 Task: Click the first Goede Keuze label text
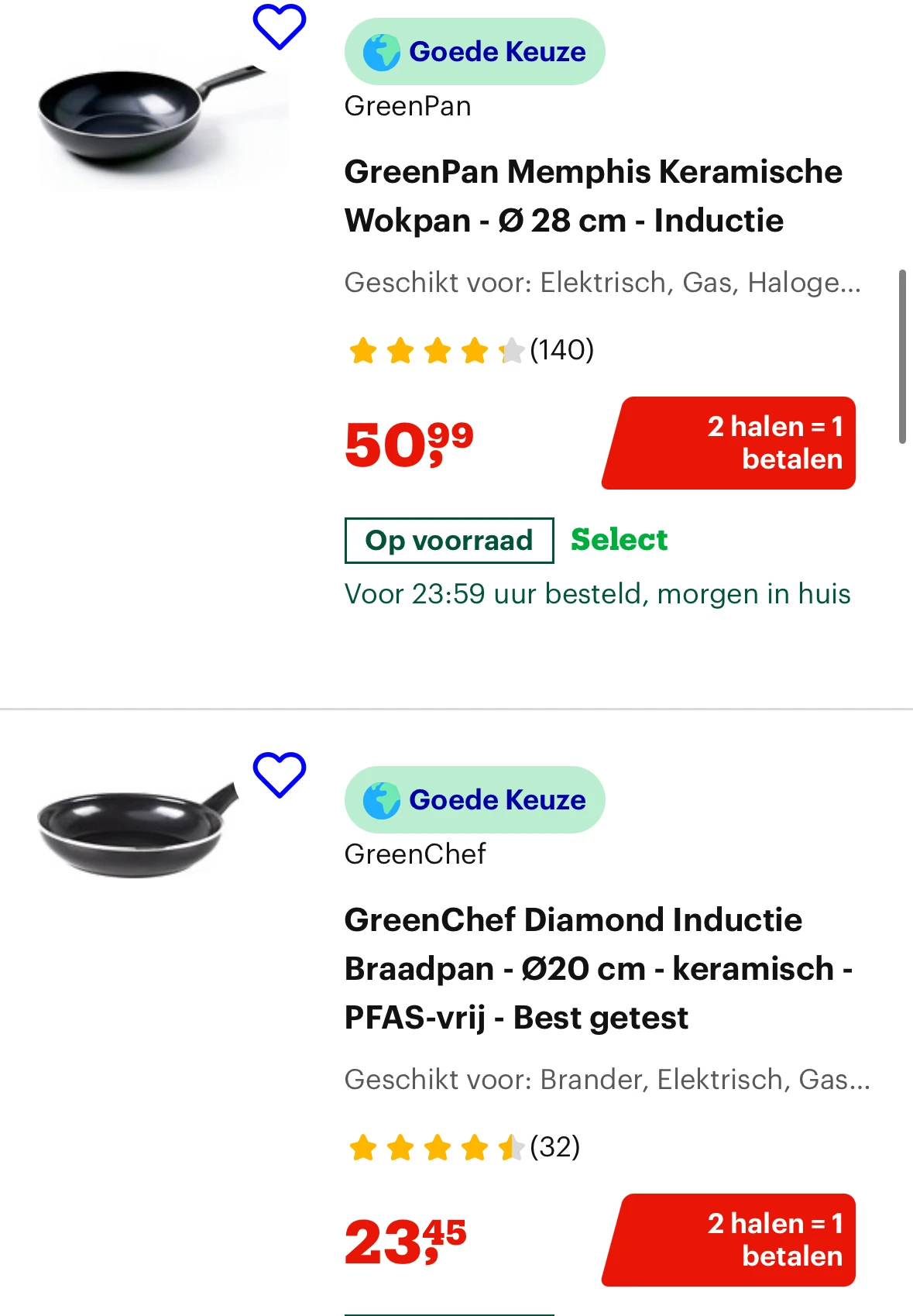497,52
